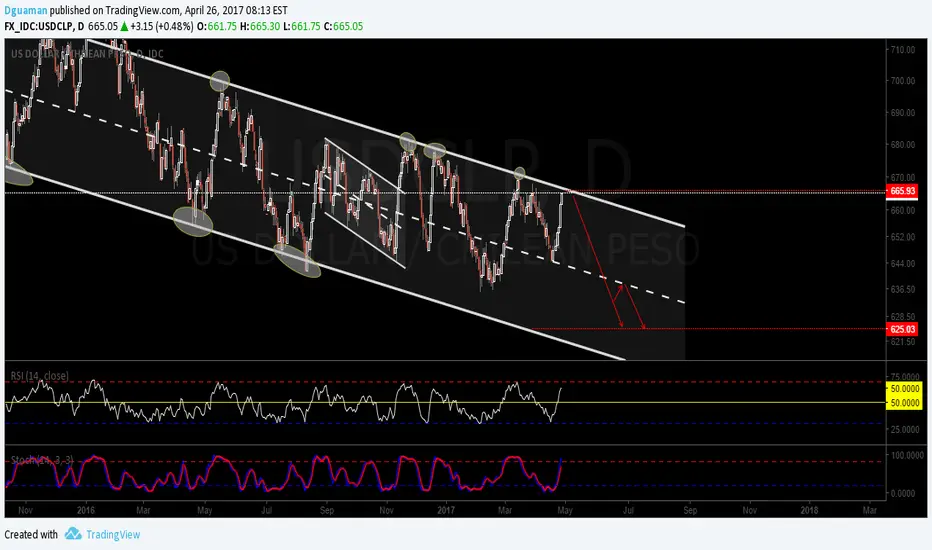932x550 pixels.
Task: Click the 690.00 price axis label
Action: point(902,113)
